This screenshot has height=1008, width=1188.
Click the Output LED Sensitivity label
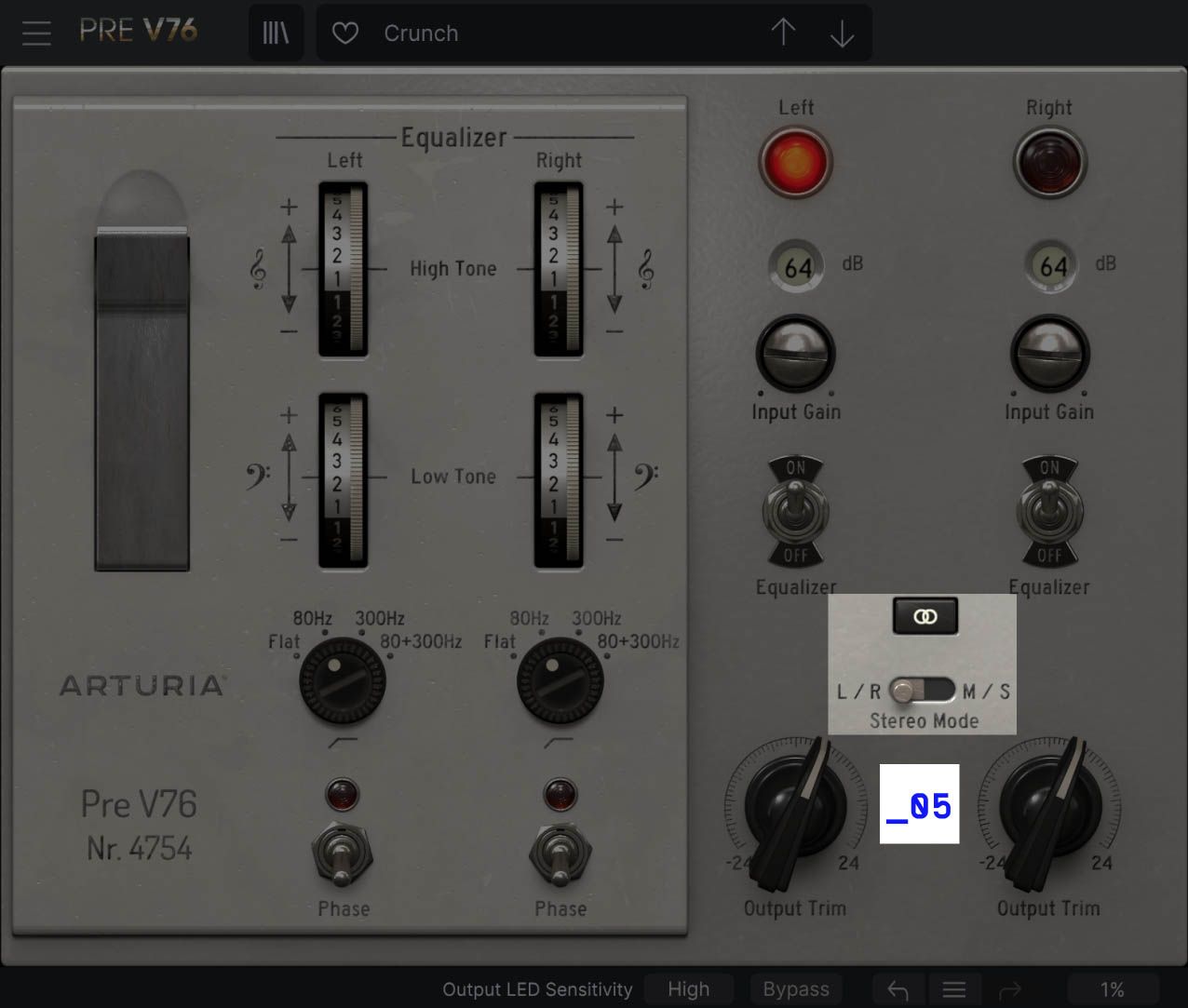tap(537, 989)
